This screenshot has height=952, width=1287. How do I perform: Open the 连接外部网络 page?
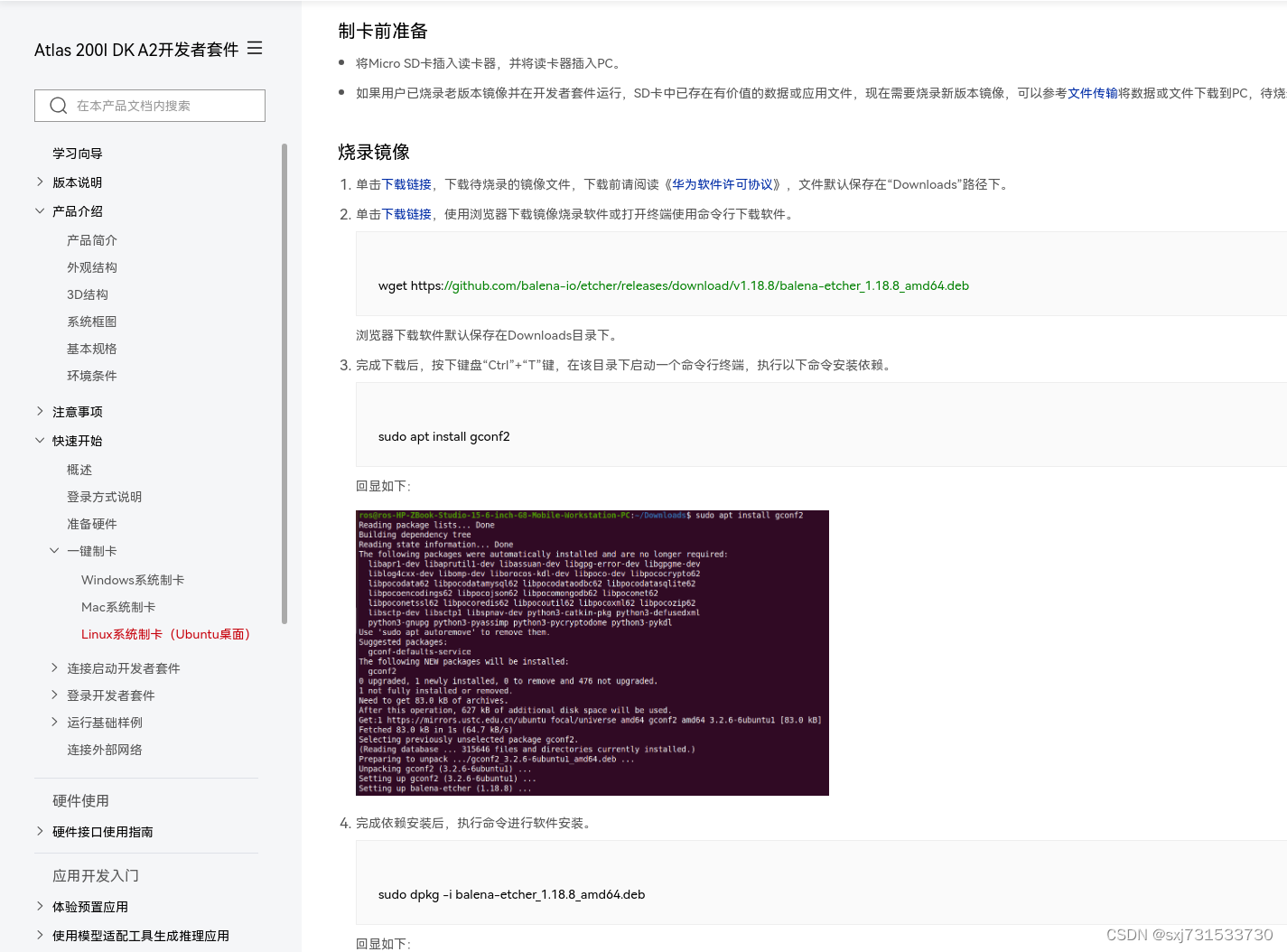point(104,749)
